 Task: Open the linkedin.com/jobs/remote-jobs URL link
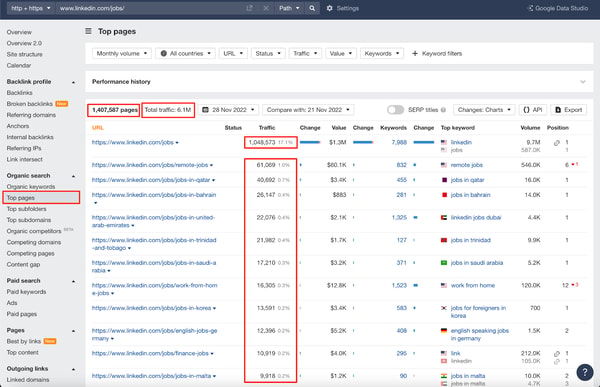(150, 165)
